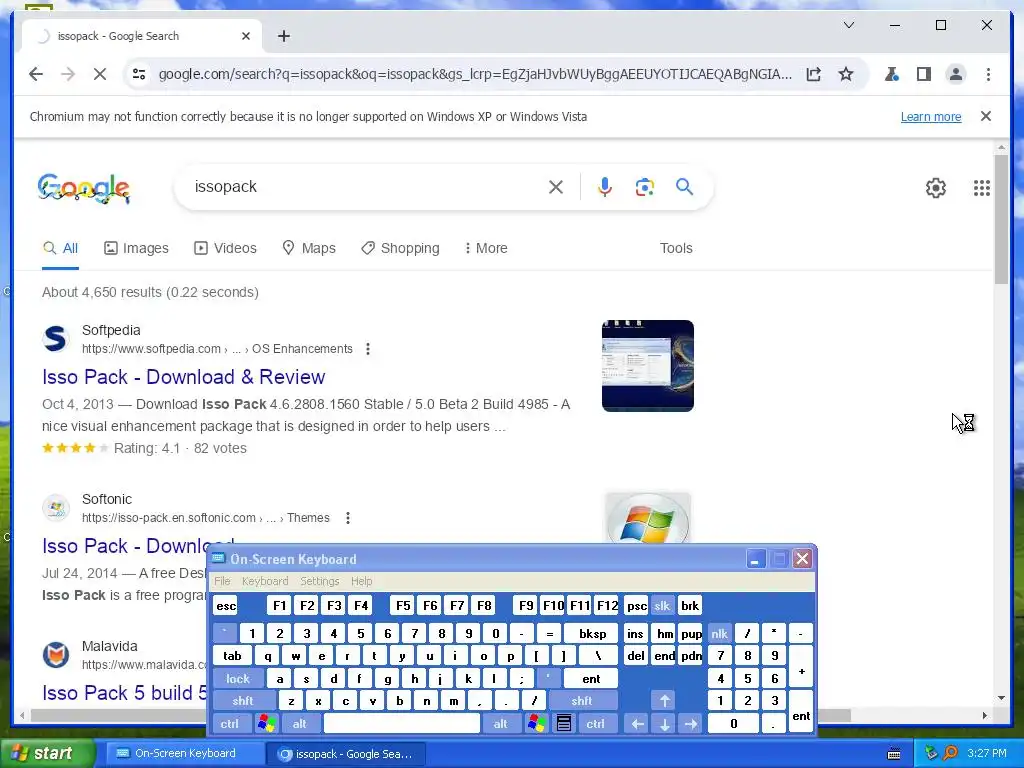Viewport: 1024px width, 768px height.
Task: Open Chrome Labs flask icon
Action: (x=891, y=74)
